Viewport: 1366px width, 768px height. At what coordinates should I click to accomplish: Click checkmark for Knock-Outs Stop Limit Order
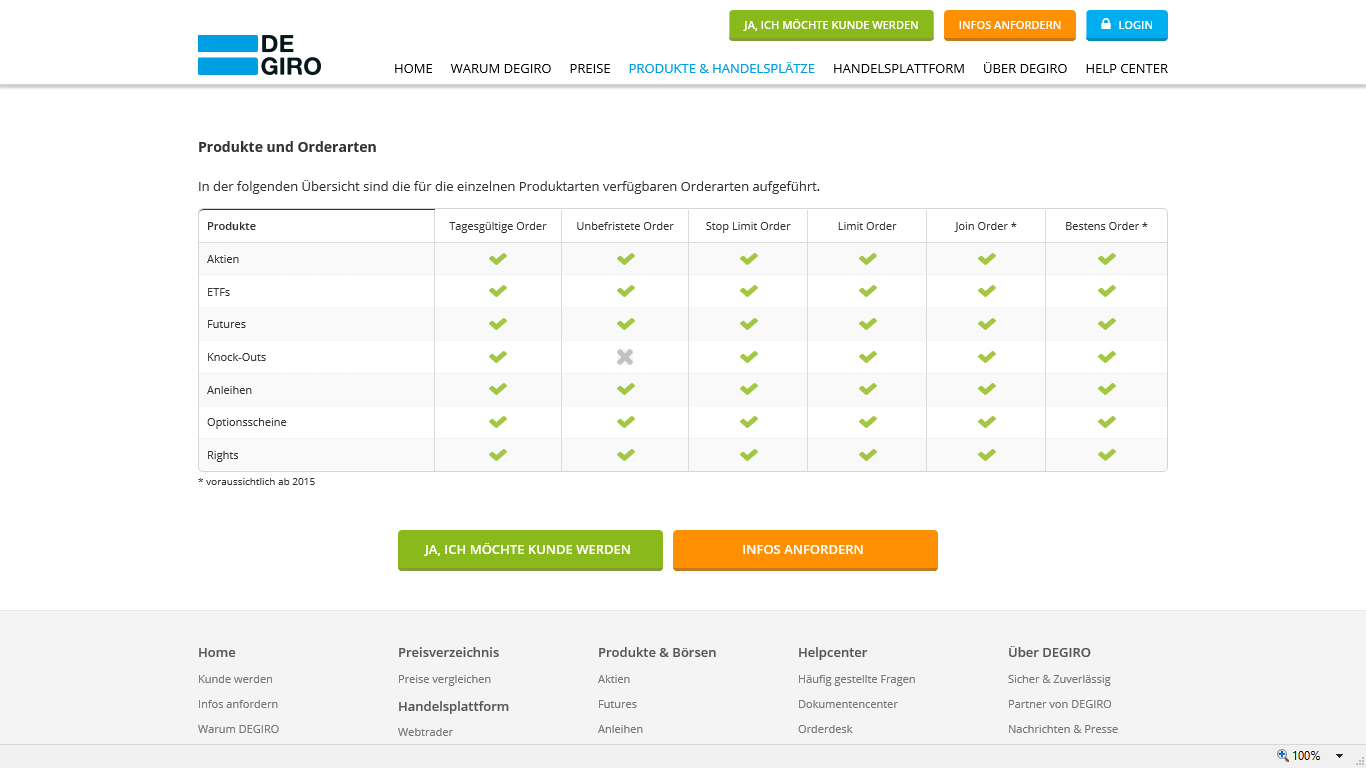[748, 357]
